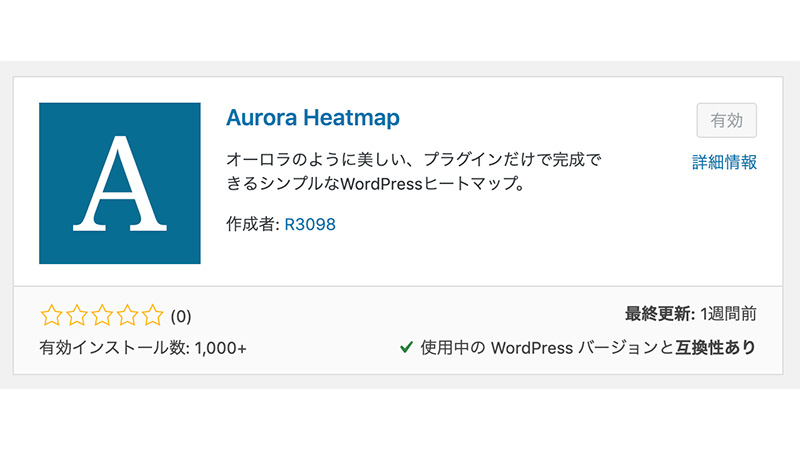Click the fourth rating star

pyautogui.click(x=127, y=315)
